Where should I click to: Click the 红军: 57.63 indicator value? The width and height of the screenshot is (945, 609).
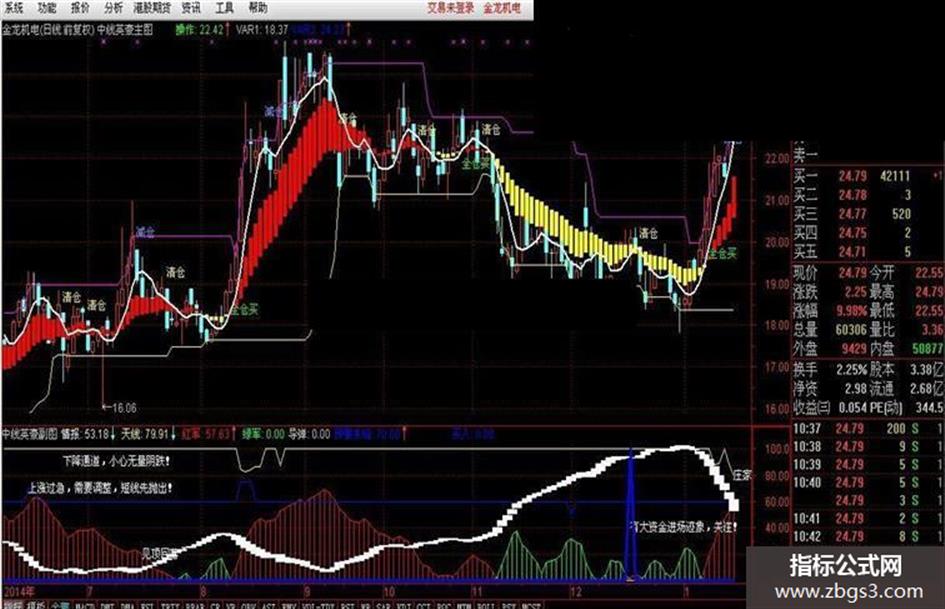[206, 434]
